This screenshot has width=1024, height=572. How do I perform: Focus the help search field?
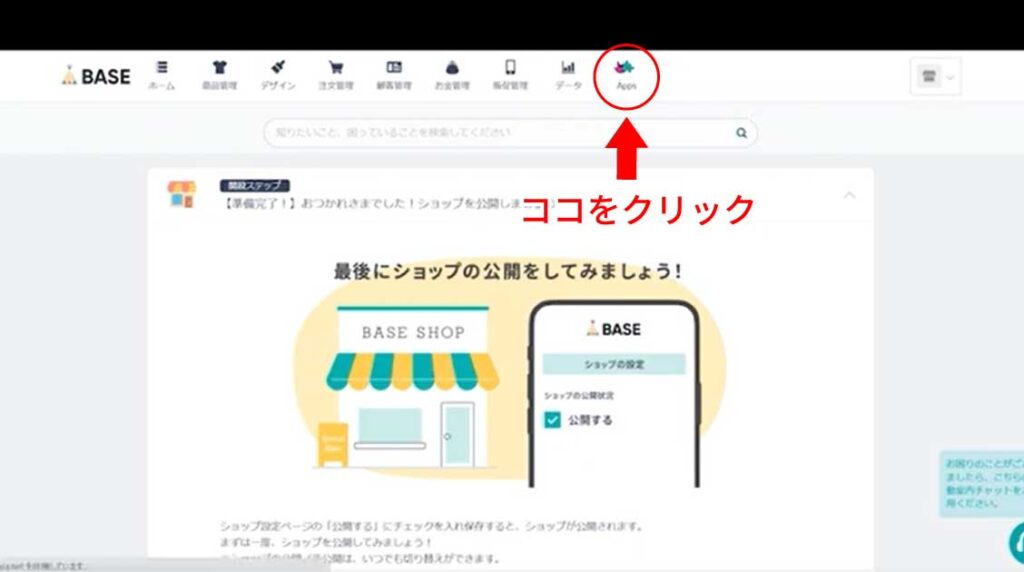(510, 133)
